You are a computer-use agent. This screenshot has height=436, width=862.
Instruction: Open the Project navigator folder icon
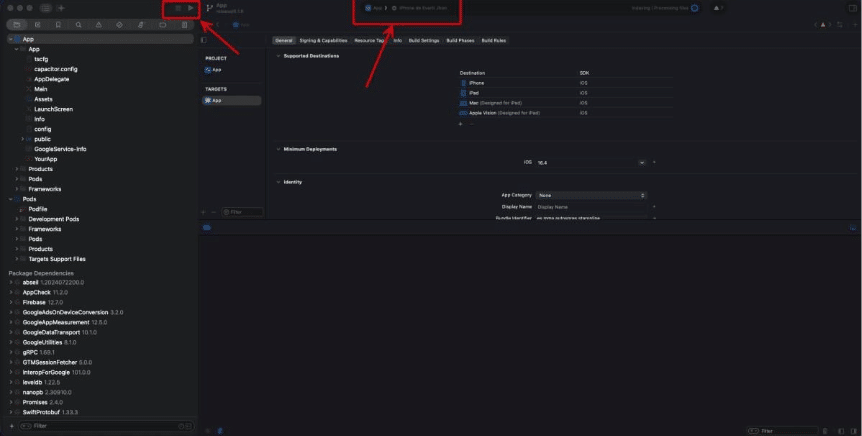[x=17, y=25]
